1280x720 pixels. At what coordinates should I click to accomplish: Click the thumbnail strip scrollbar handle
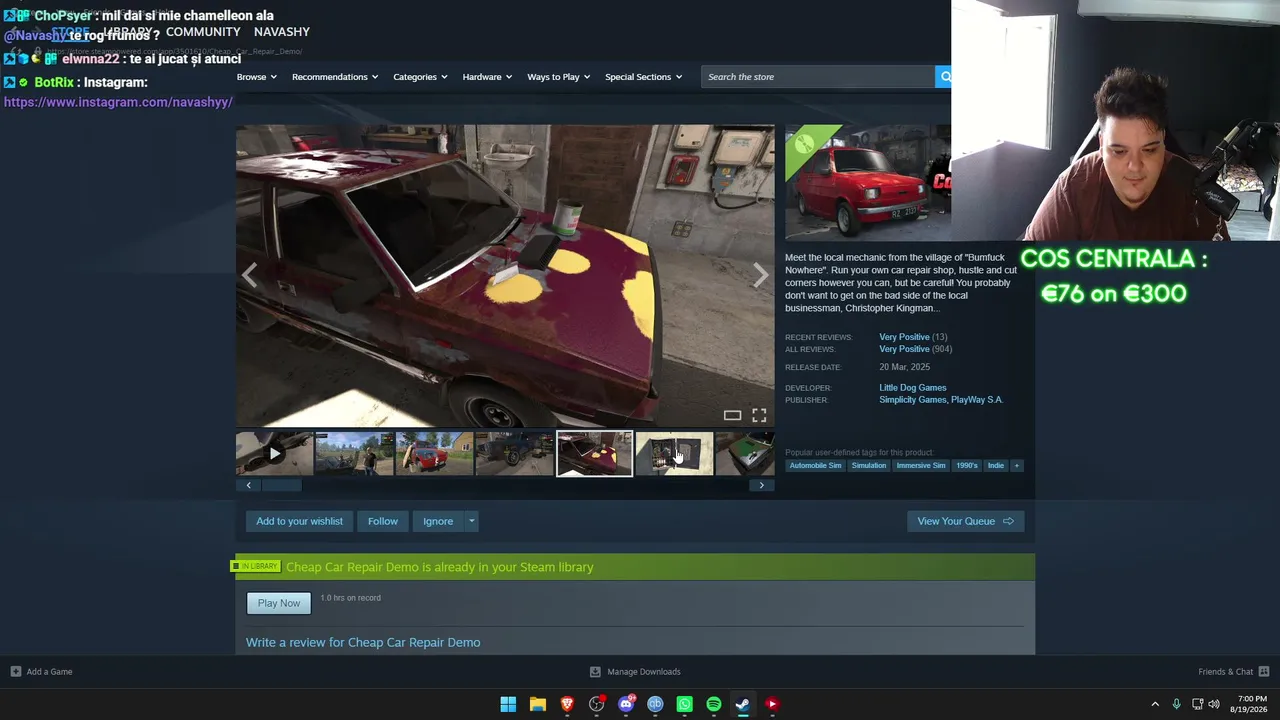[281, 485]
